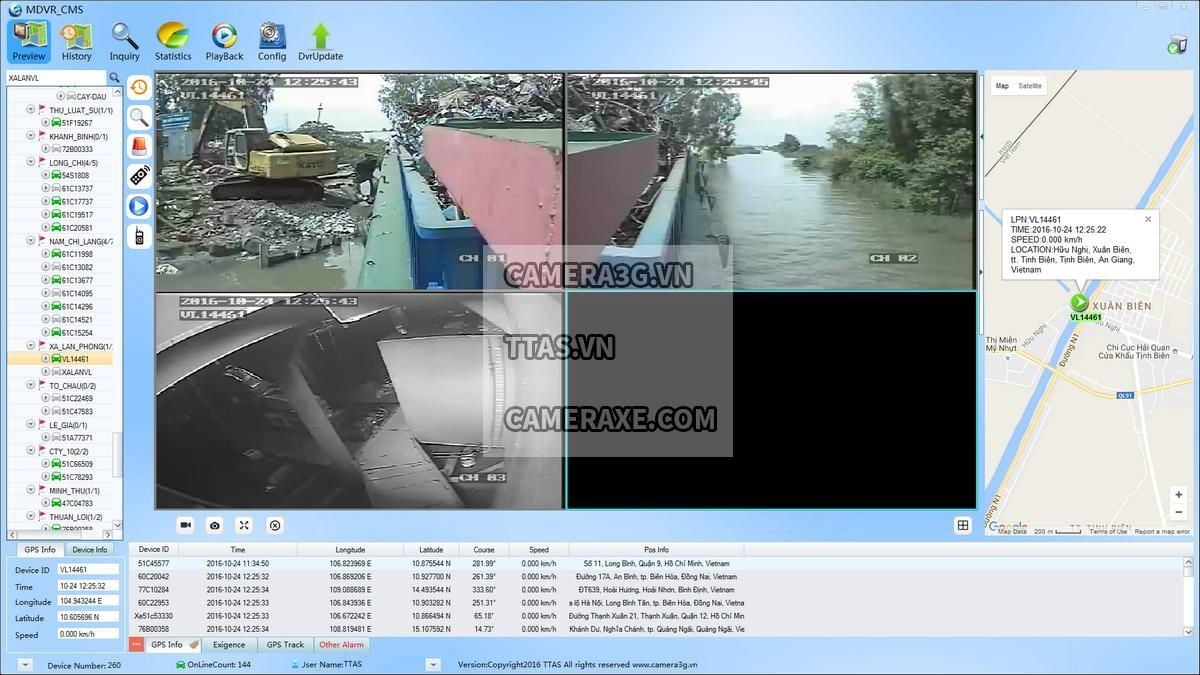
Task: Collapse the NAM_CHI_LANG group
Action: [31, 240]
